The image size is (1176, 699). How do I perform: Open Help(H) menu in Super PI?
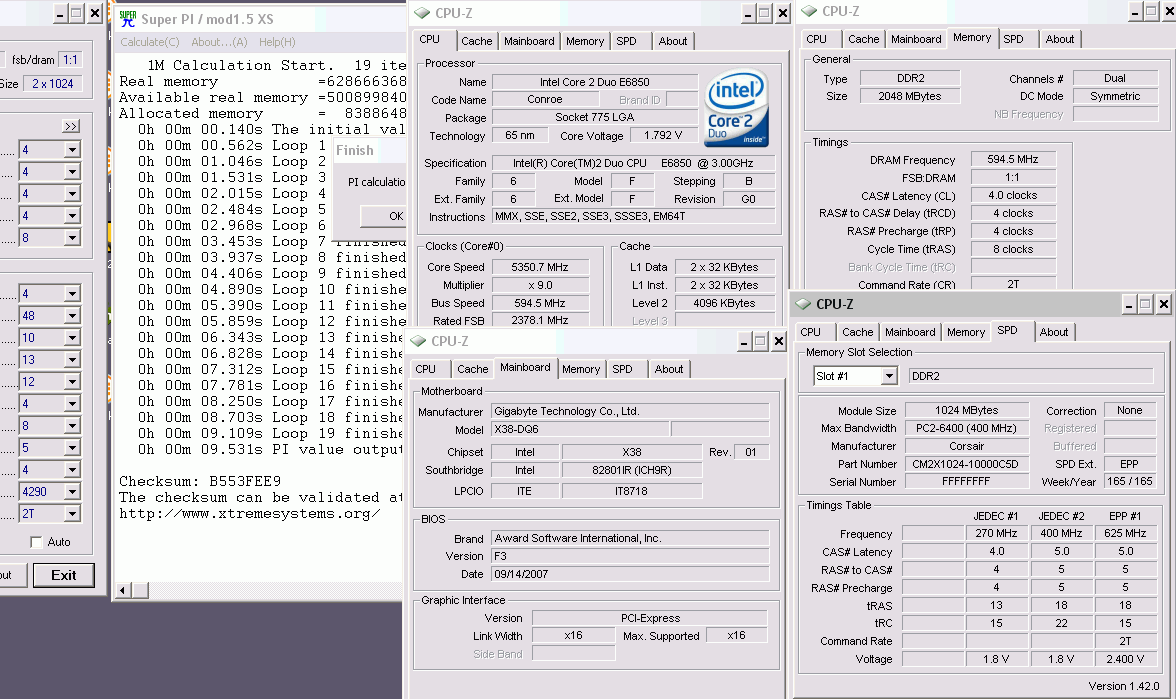pos(277,42)
